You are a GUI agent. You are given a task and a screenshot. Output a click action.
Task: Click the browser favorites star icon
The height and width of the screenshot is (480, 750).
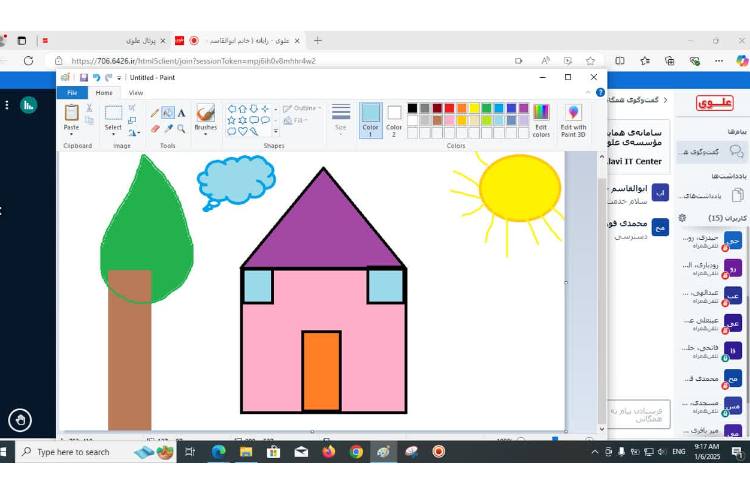(590, 61)
